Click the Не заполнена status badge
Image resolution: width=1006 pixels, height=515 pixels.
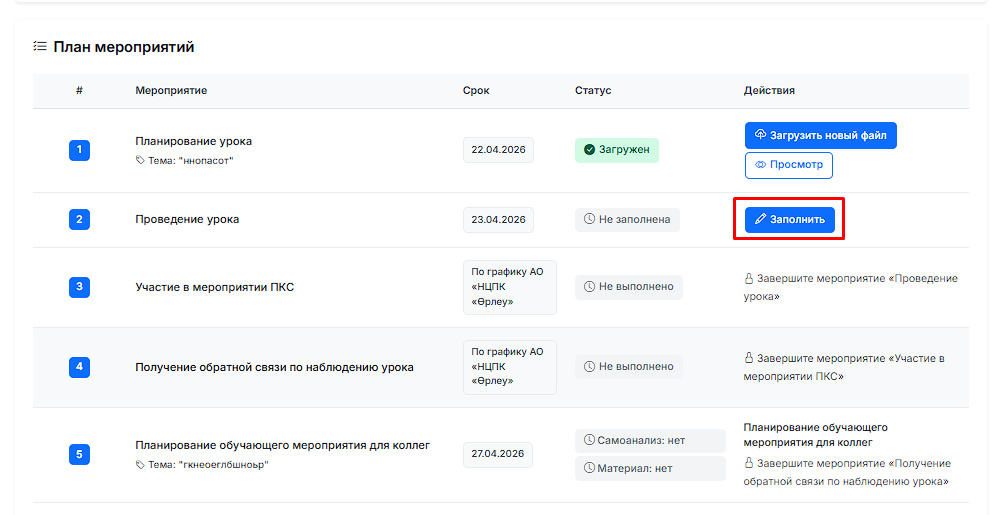pyautogui.click(x=627, y=219)
